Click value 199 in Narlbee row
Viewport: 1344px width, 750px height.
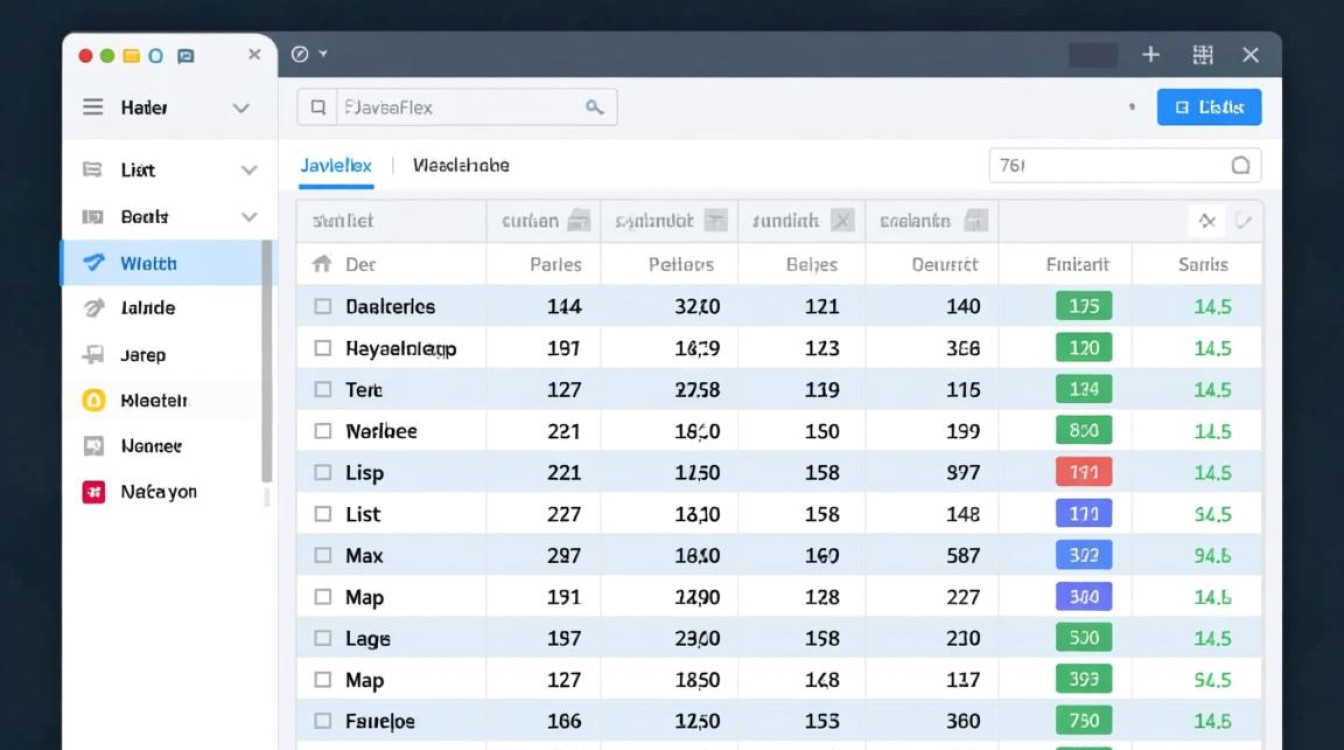963,431
